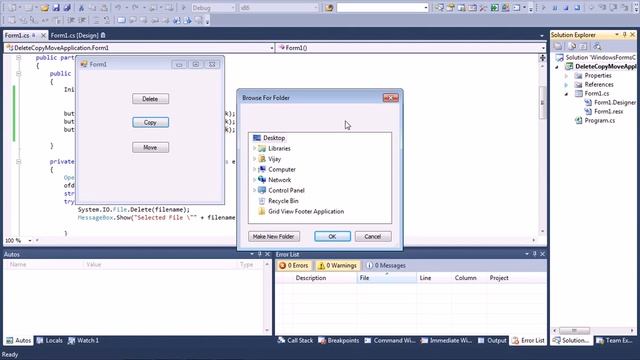Restart debugging from the debug toolbar

(577, 8)
